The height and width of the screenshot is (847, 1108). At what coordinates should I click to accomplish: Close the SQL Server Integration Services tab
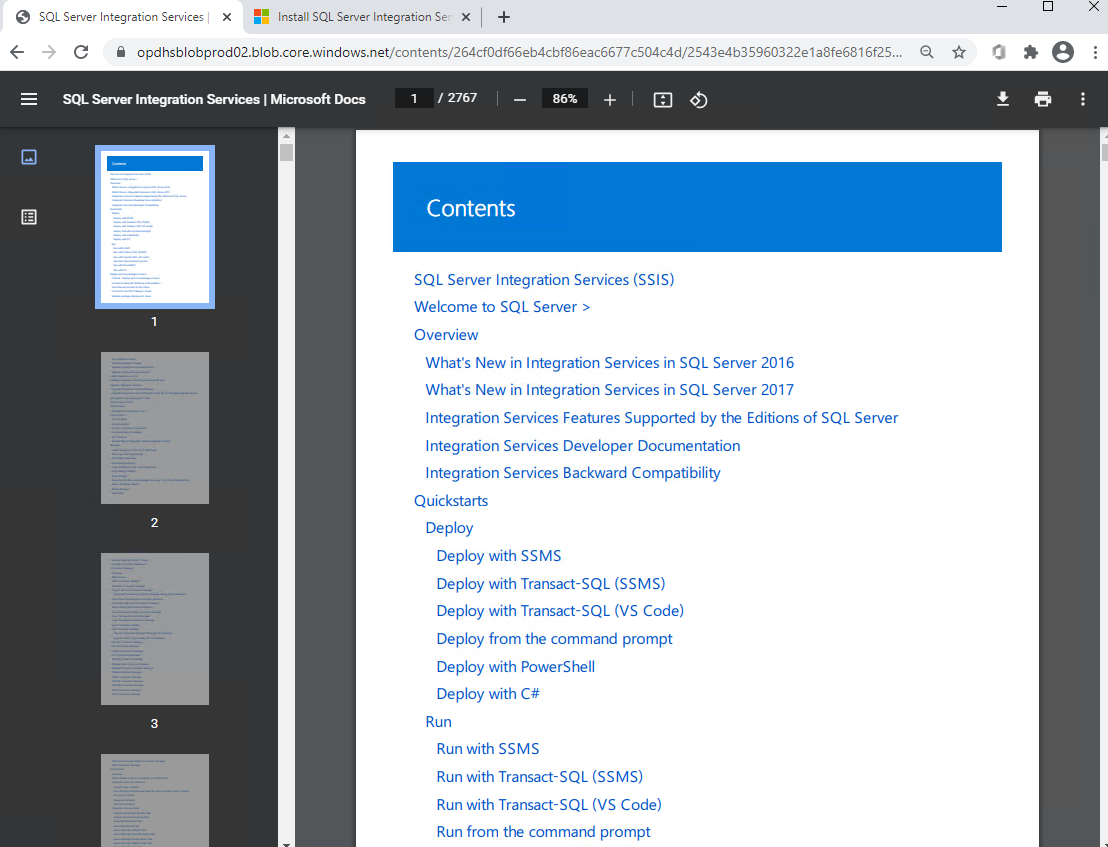click(227, 17)
